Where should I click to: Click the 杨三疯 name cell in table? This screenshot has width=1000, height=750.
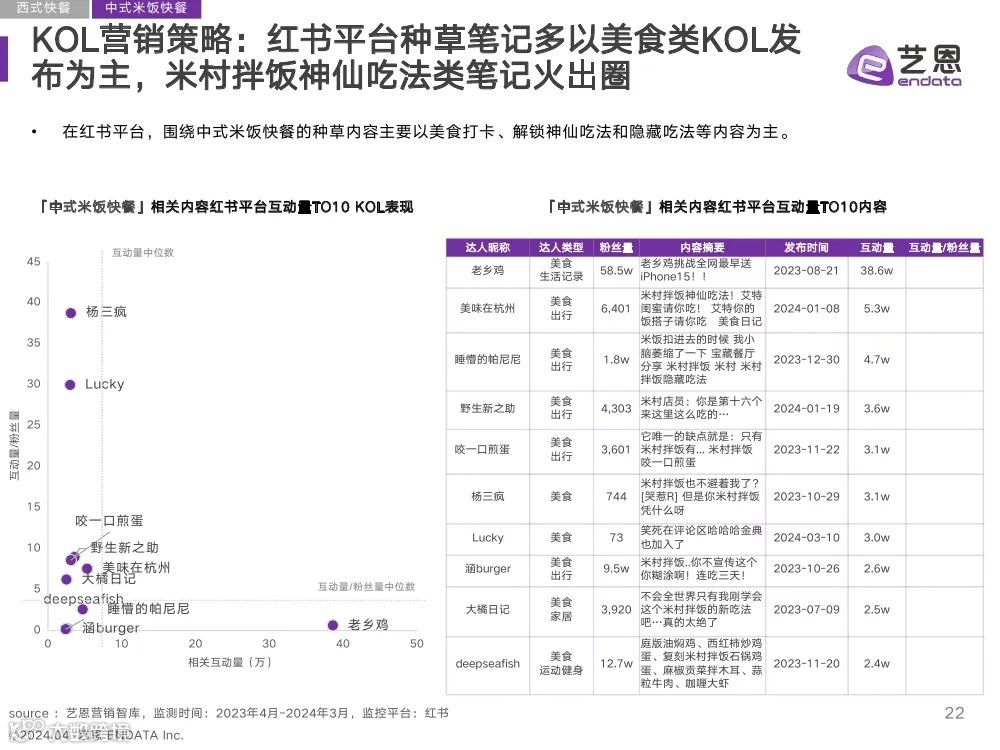pyautogui.click(x=487, y=497)
